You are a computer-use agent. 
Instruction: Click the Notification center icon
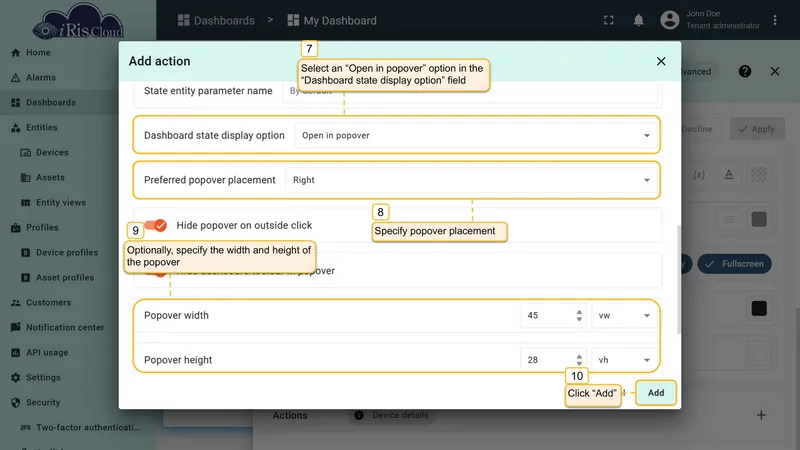pyautogui.click(x=15, y=328)
